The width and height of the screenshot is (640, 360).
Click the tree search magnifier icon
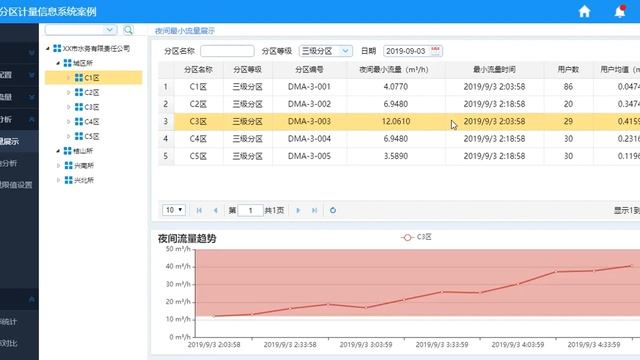[128, 30]
